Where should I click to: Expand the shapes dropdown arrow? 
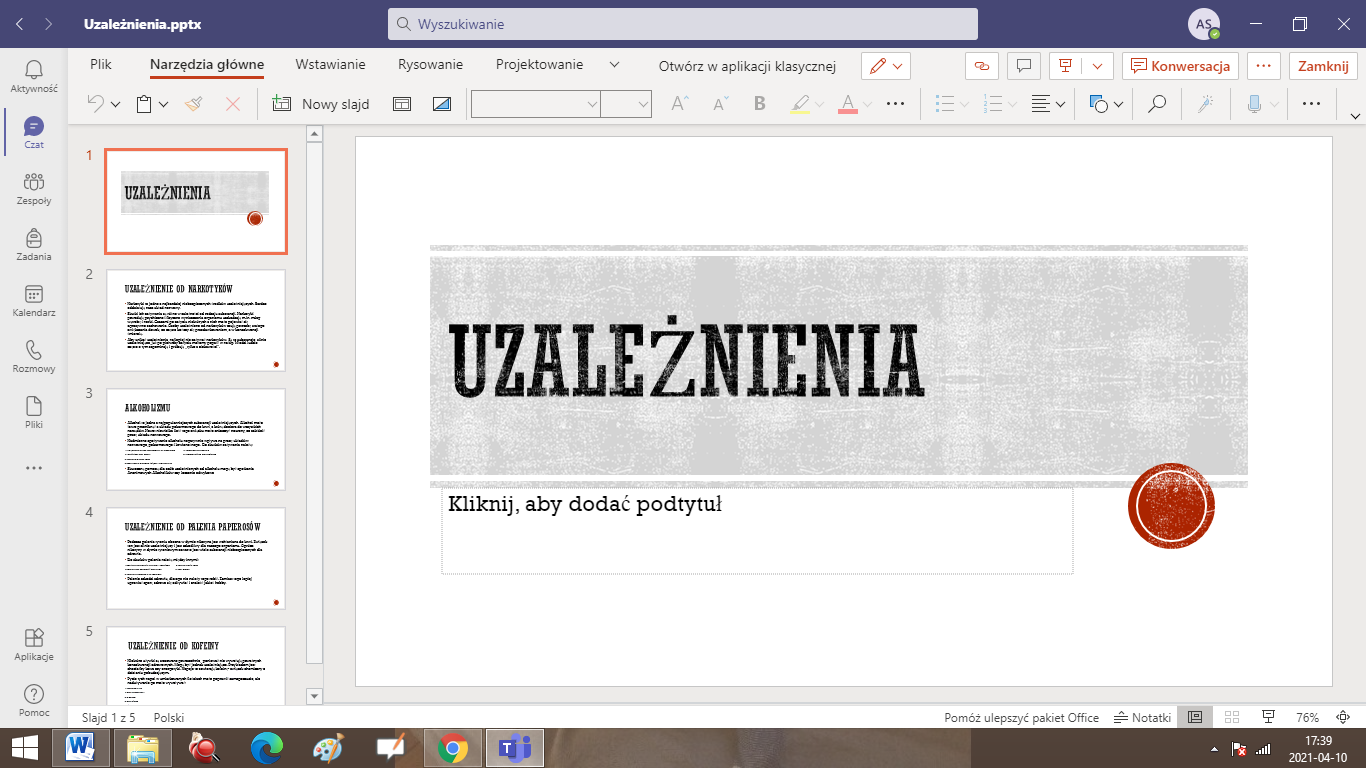click(1118, 104)
